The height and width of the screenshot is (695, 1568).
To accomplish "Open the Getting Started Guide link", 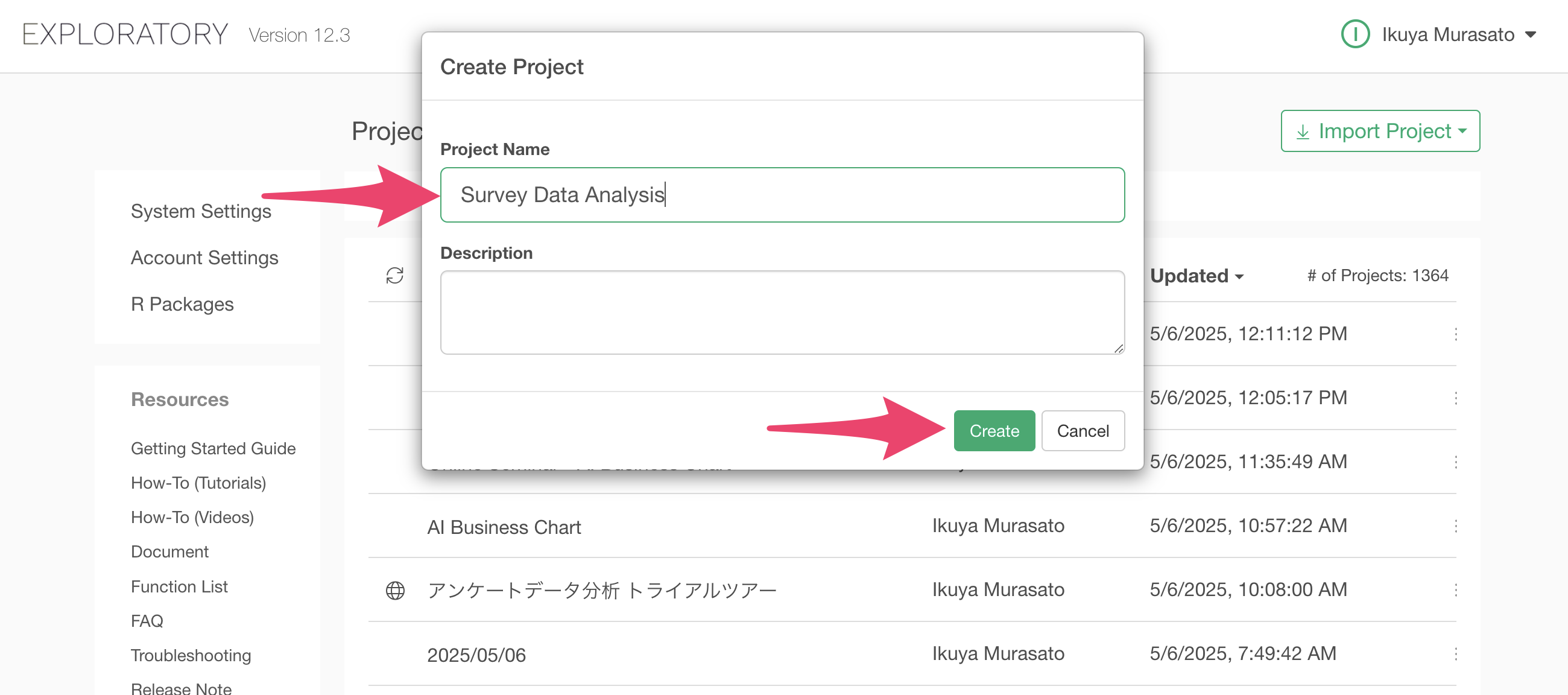I will pos(213,448).
